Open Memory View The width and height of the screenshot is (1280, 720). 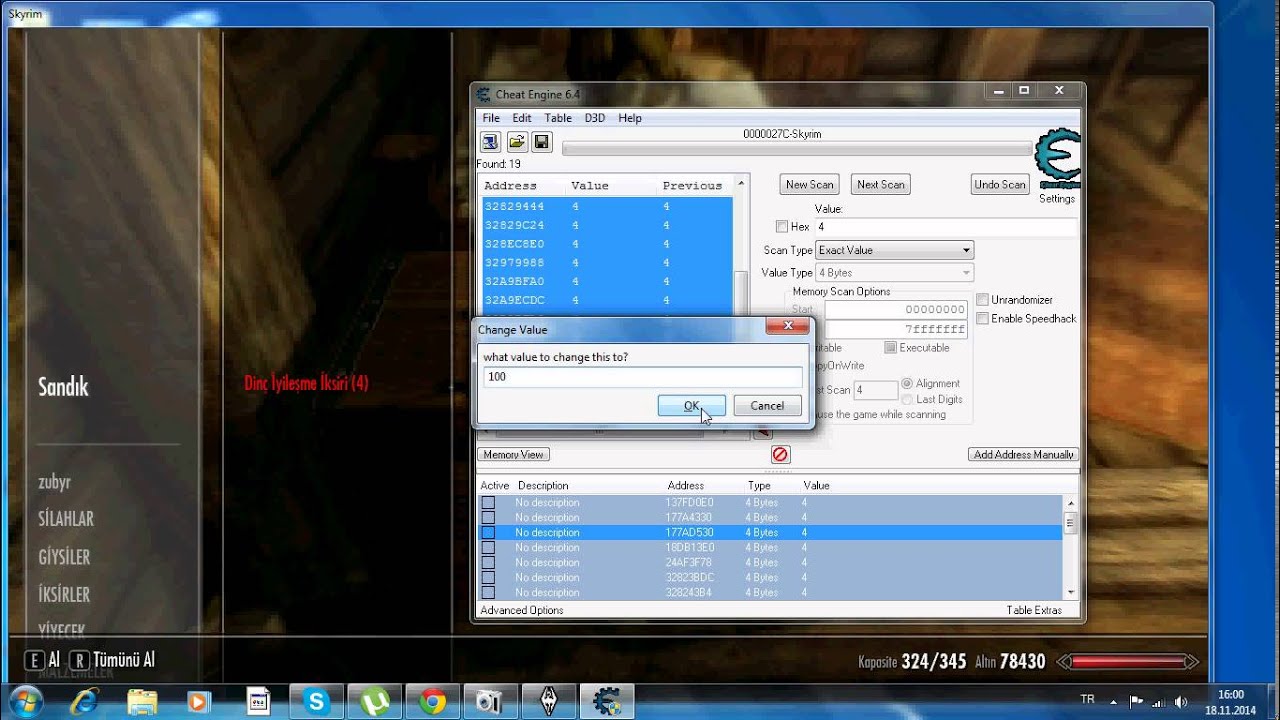point(513,455)
